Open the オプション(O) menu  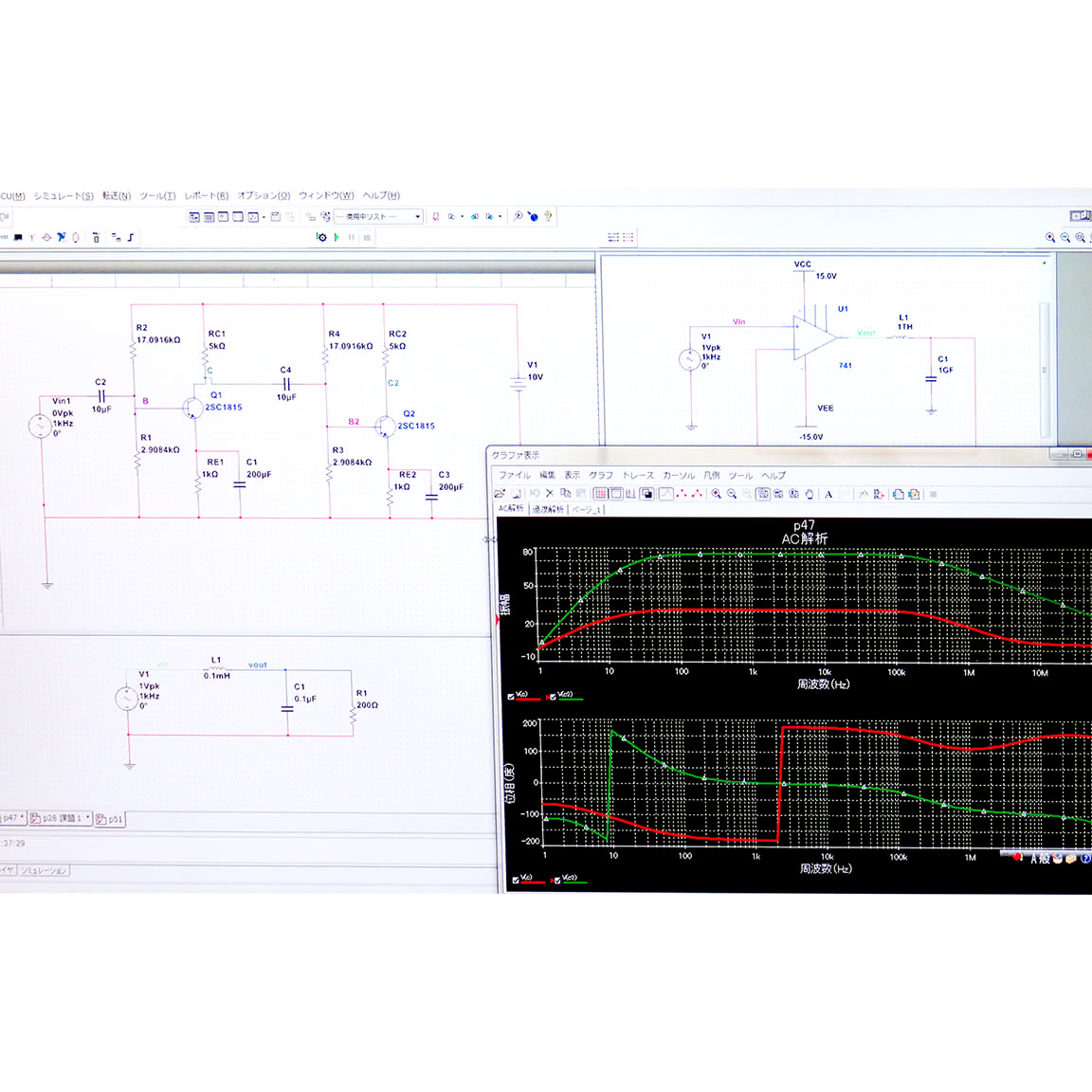click(264, 195)
